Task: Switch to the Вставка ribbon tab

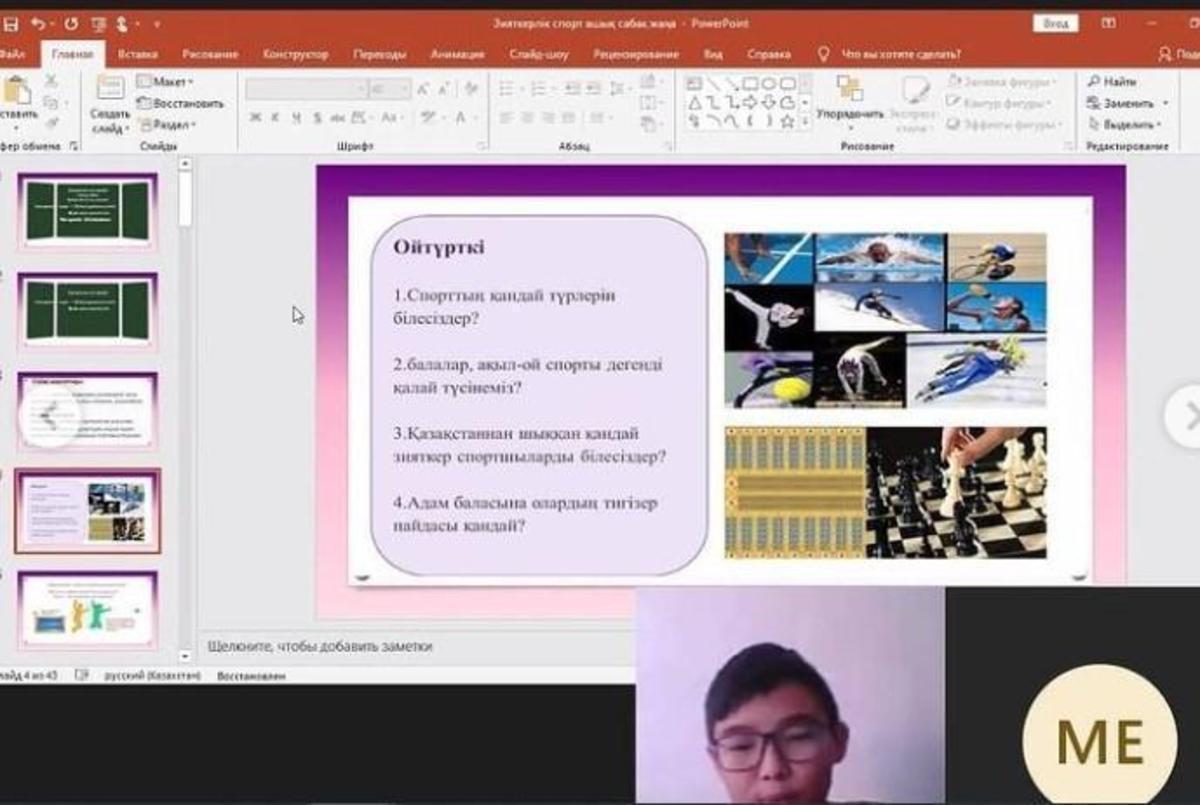Action: coord(137,54)
